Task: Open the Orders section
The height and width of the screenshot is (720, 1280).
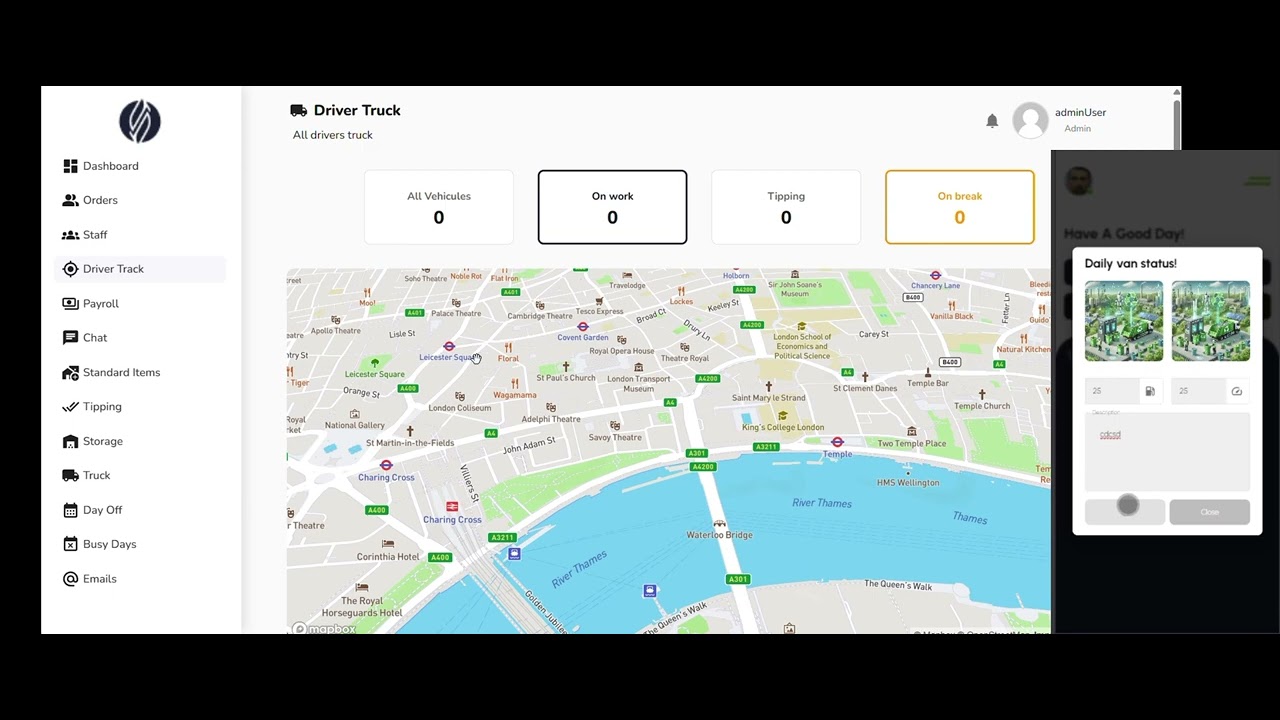Action: (140, 200)
